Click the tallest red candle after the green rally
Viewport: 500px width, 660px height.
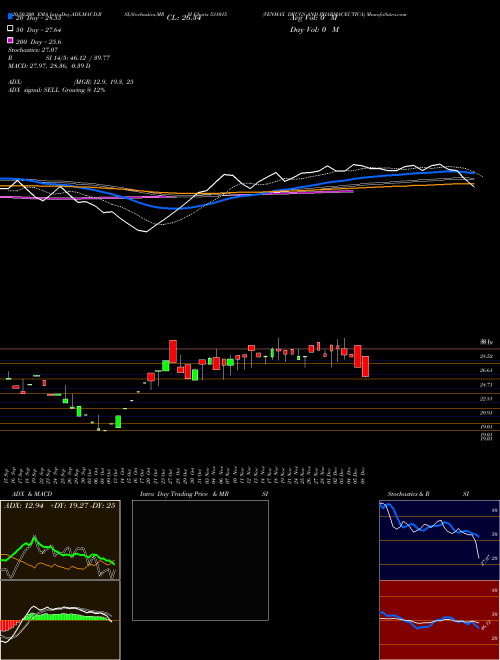tap(173, 351)
